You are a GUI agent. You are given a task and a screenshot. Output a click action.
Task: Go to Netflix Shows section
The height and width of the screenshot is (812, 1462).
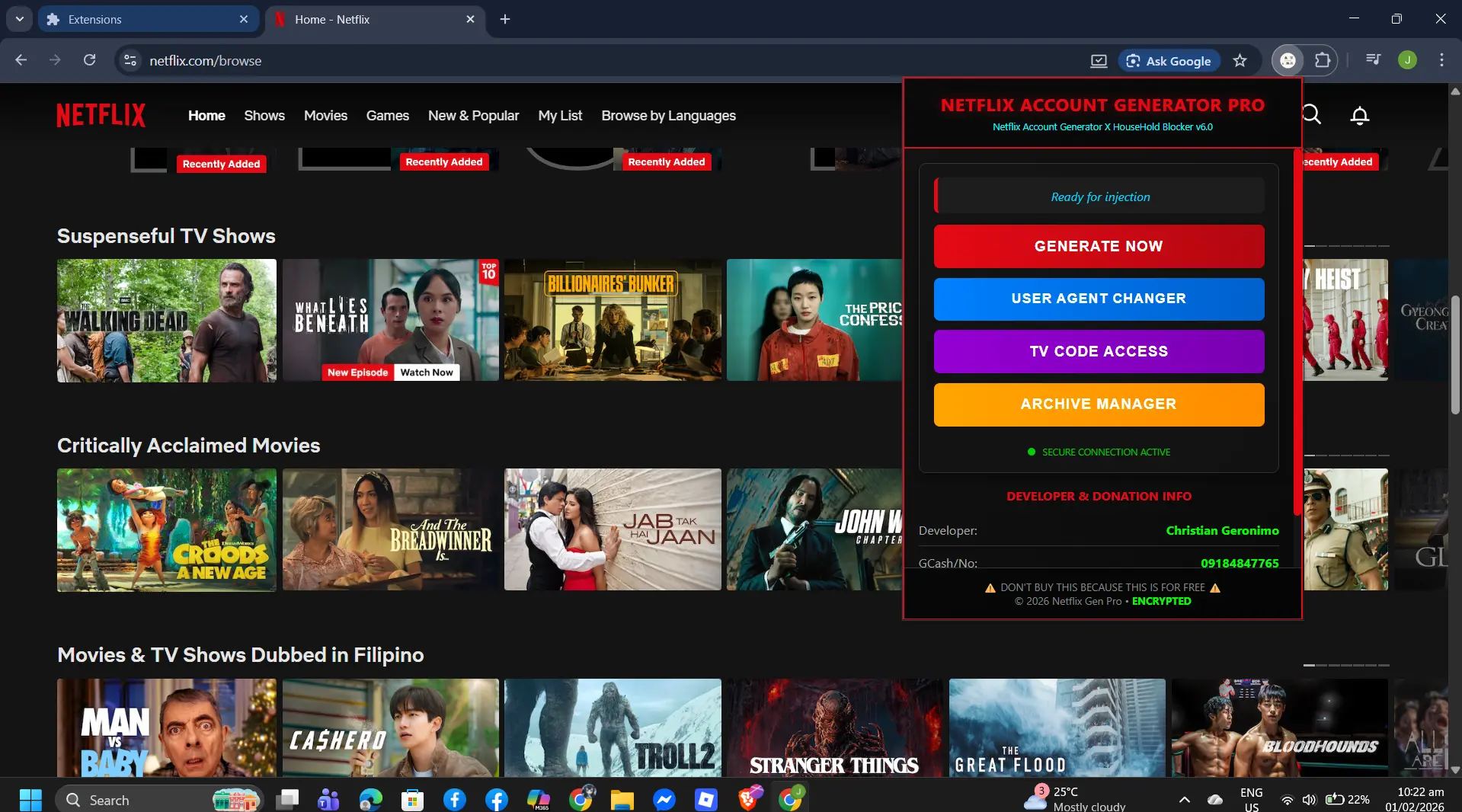tap(264, 116)
